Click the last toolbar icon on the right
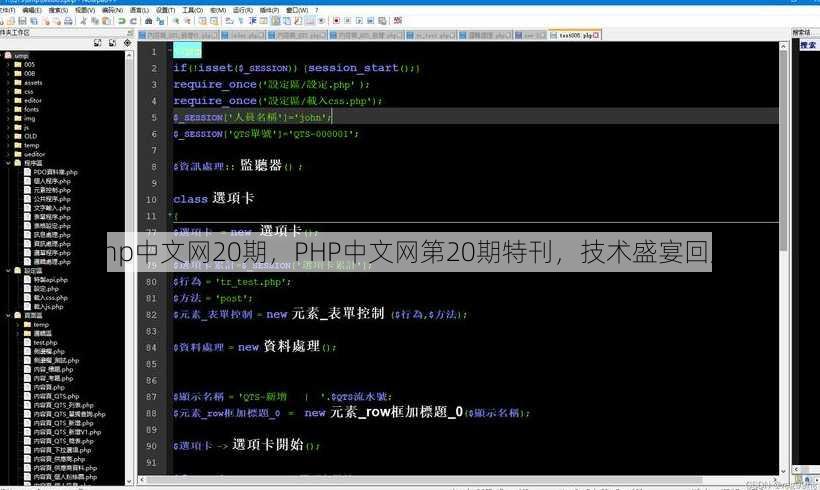The image size is (820, 490). point(397,21)
